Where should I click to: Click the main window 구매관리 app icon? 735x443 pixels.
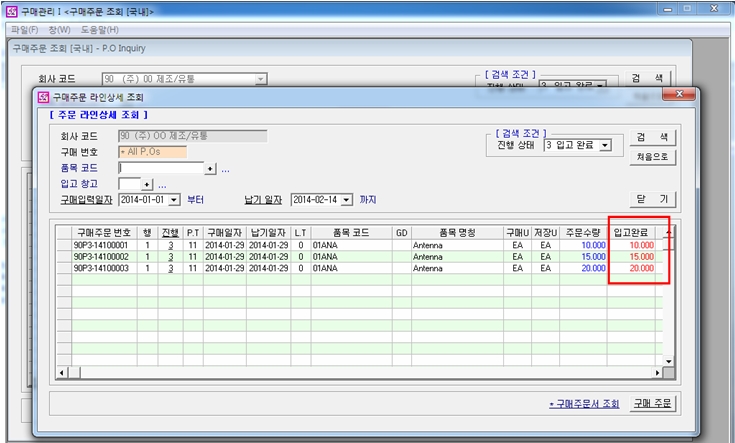(x=11, y=11)
